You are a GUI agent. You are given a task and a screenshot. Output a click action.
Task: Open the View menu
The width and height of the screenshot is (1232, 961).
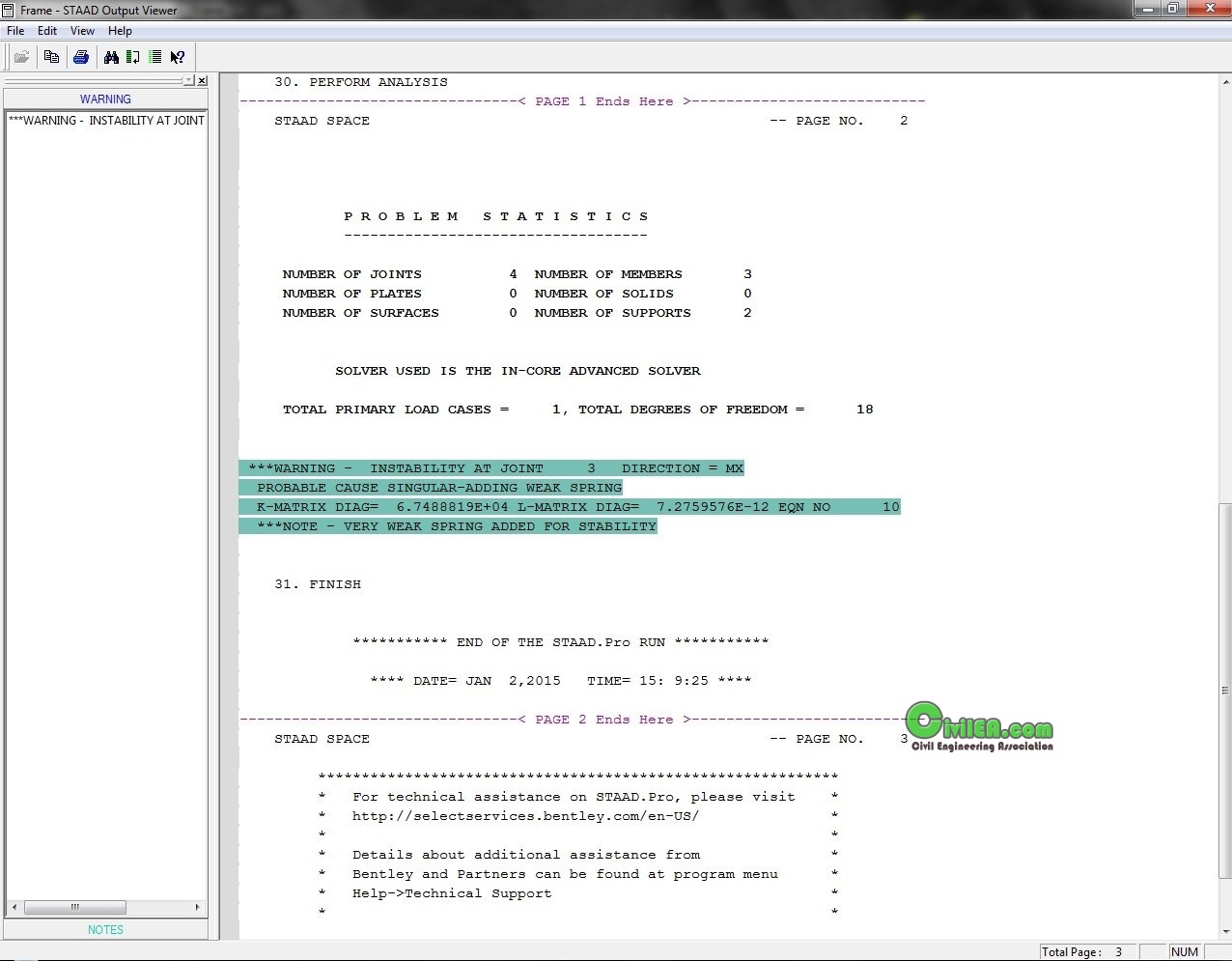[82, 31]
